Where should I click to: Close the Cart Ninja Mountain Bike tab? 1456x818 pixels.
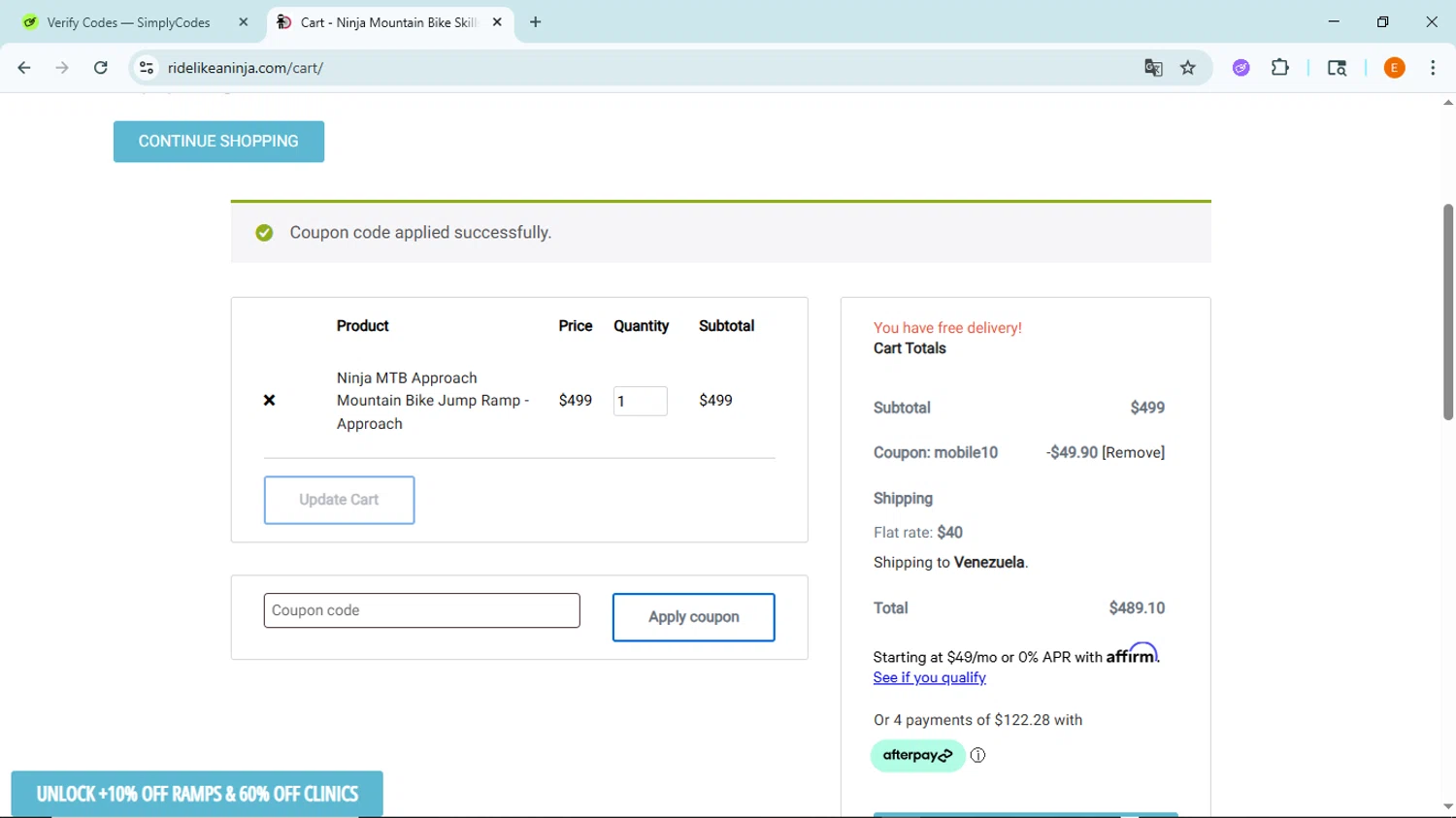tap(497, 22)
